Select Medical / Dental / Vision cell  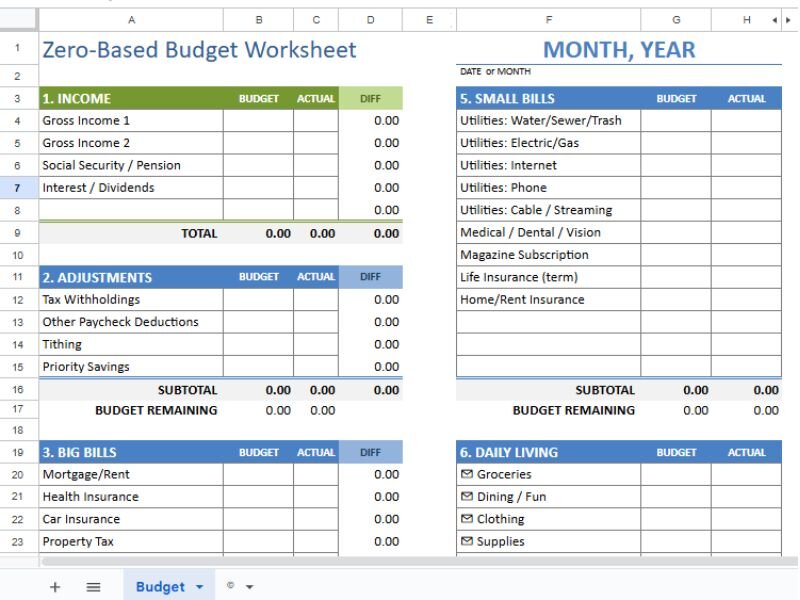click(x=548, y=232)
